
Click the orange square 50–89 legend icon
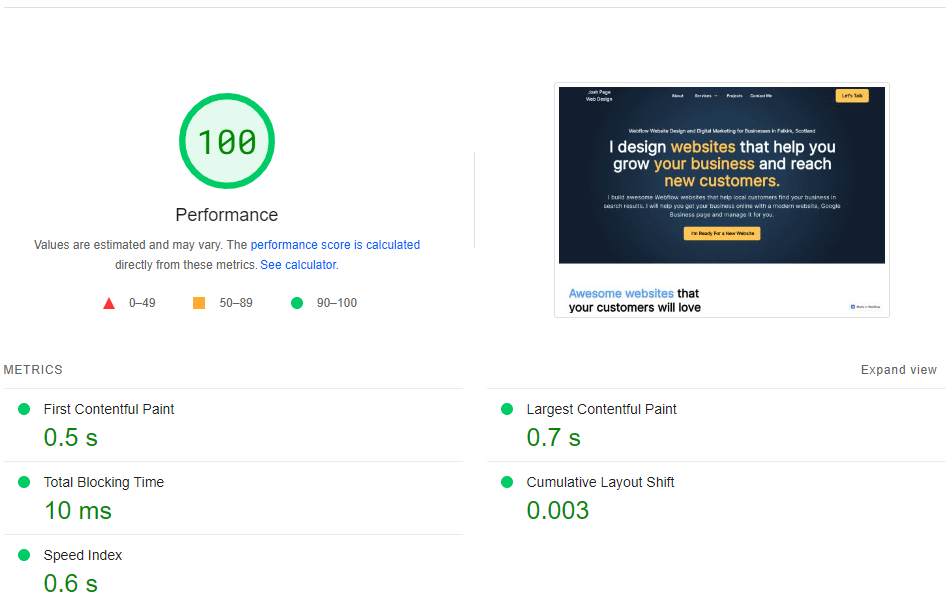click(x=199, y=303)
